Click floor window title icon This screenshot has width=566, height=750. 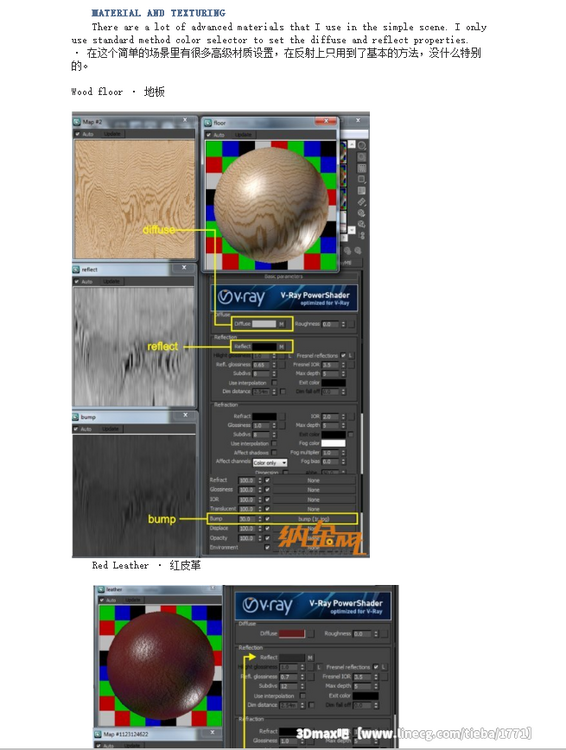pyautogui.click(x=209, y=123)
